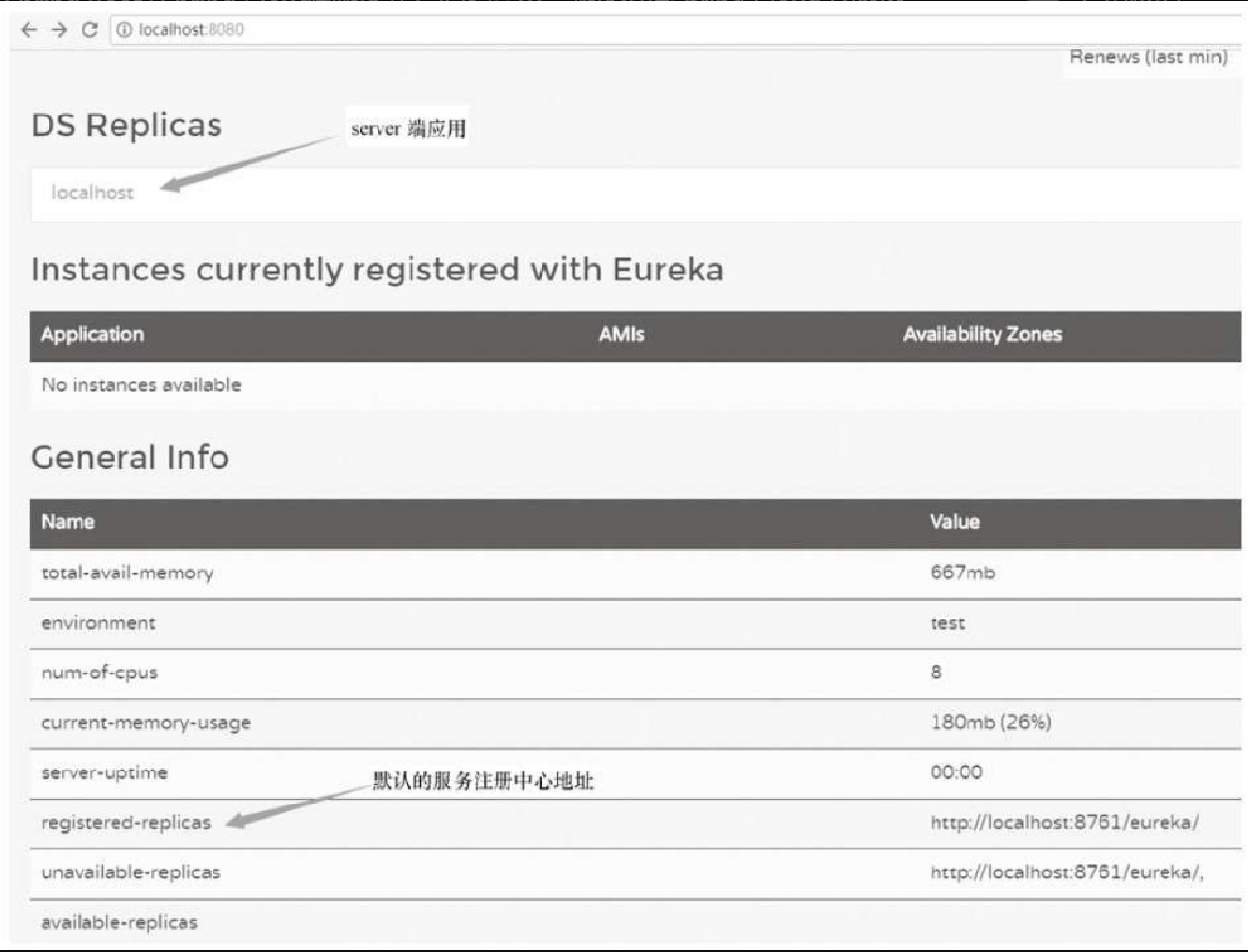This screenshot has height=952, width=1248.
Task: Select the unavailable-replicas URL value
Action: [x=1067, y=873]
